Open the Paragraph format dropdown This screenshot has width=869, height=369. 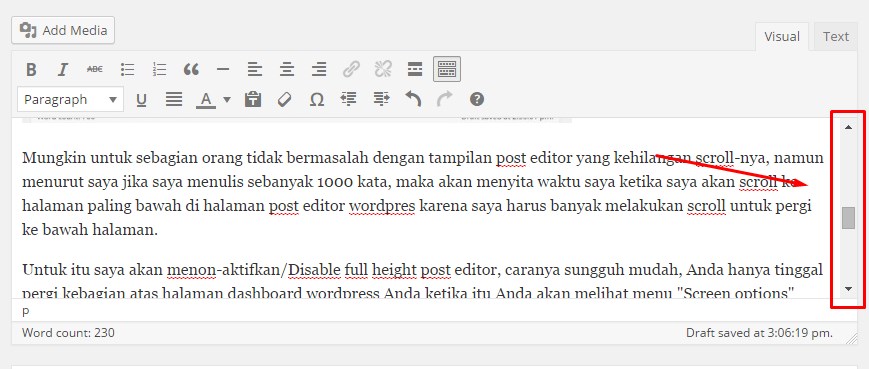click(70, 100)
